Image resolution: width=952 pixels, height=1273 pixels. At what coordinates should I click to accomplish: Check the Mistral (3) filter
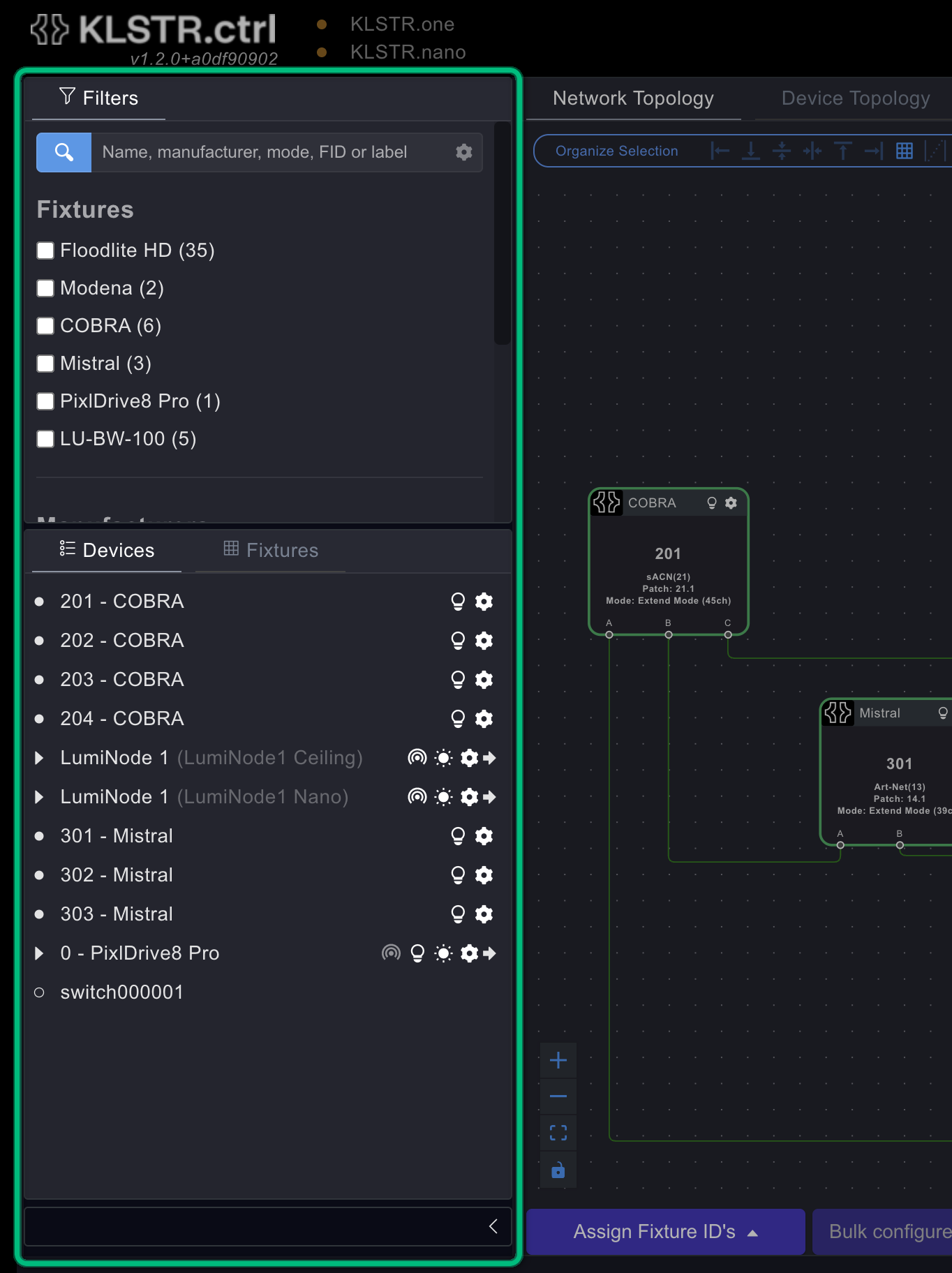pos(45,364)
